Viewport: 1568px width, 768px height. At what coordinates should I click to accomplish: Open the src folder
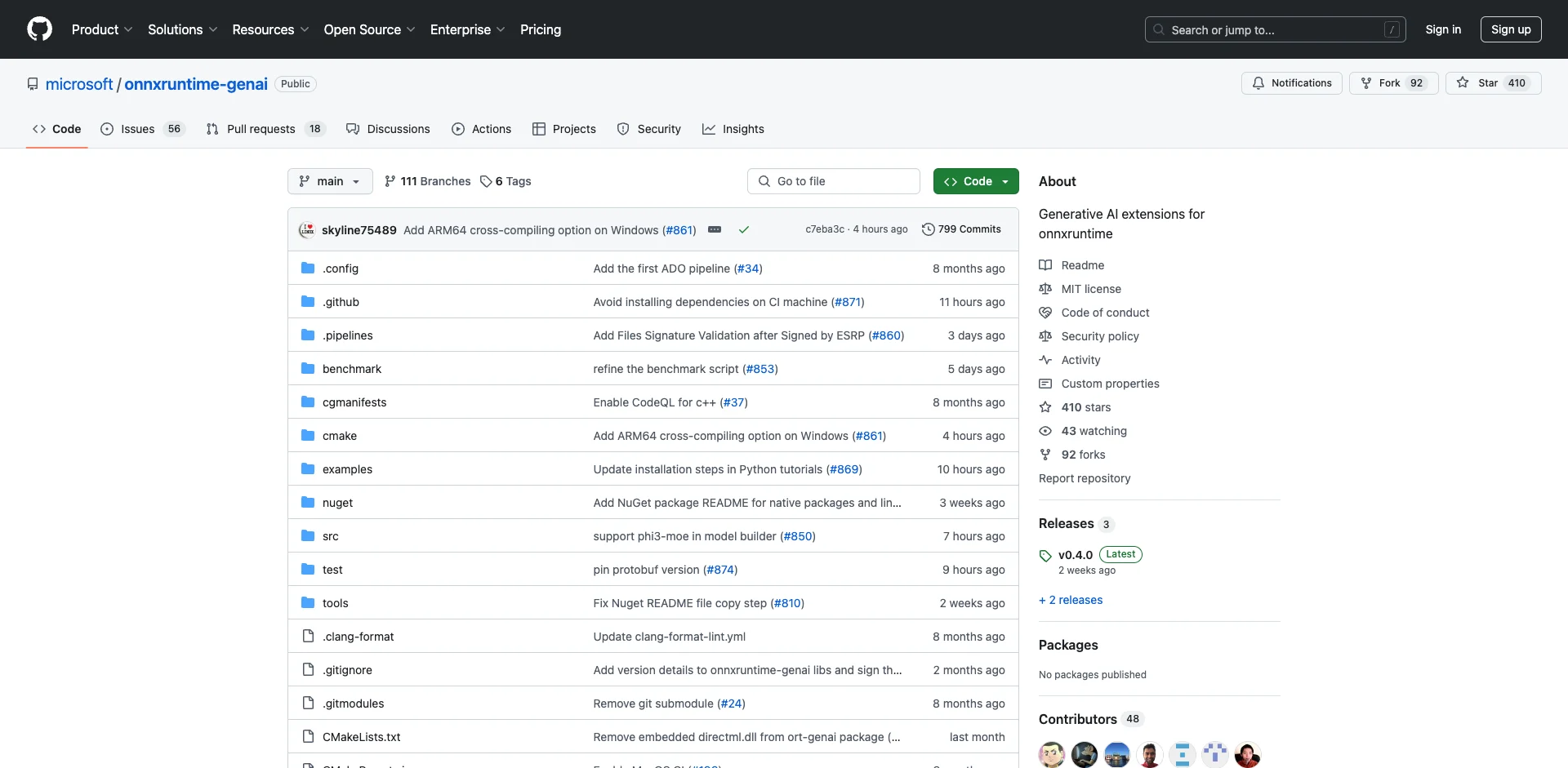tap(331, 536)
